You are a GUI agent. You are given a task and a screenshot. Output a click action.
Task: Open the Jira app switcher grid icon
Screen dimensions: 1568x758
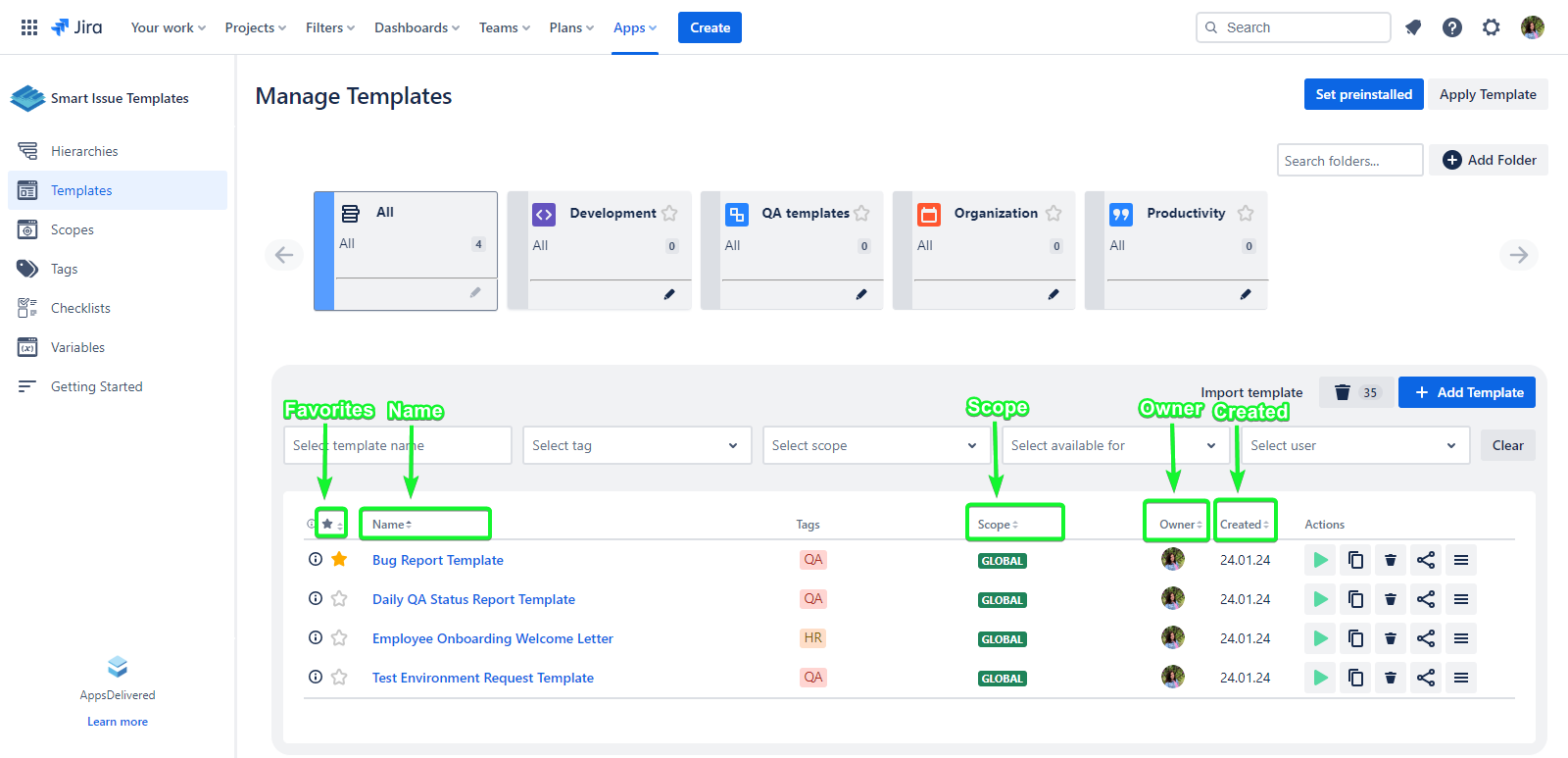click(x=29, y=27)
